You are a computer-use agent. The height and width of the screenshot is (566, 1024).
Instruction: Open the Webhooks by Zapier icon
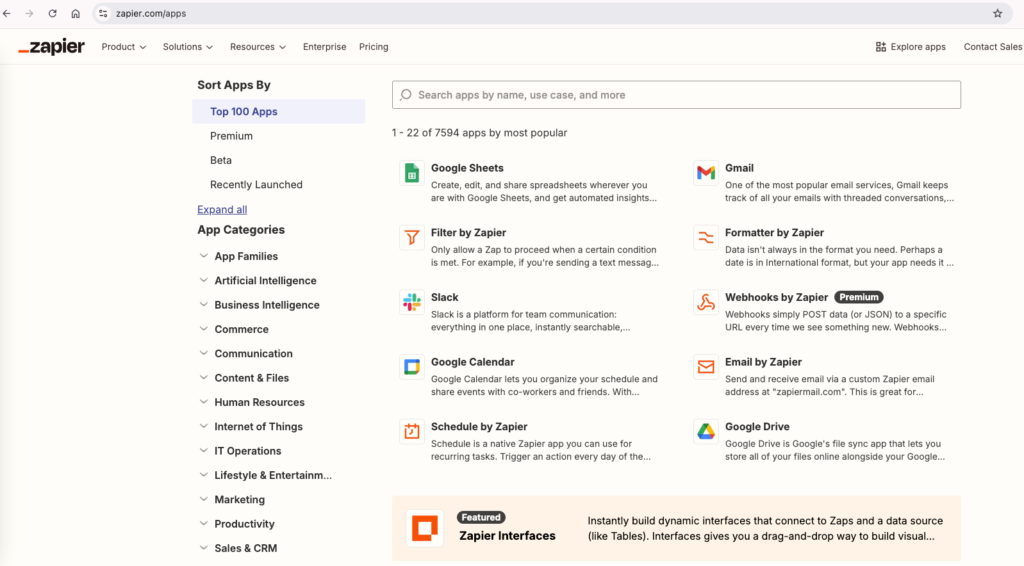706,302
